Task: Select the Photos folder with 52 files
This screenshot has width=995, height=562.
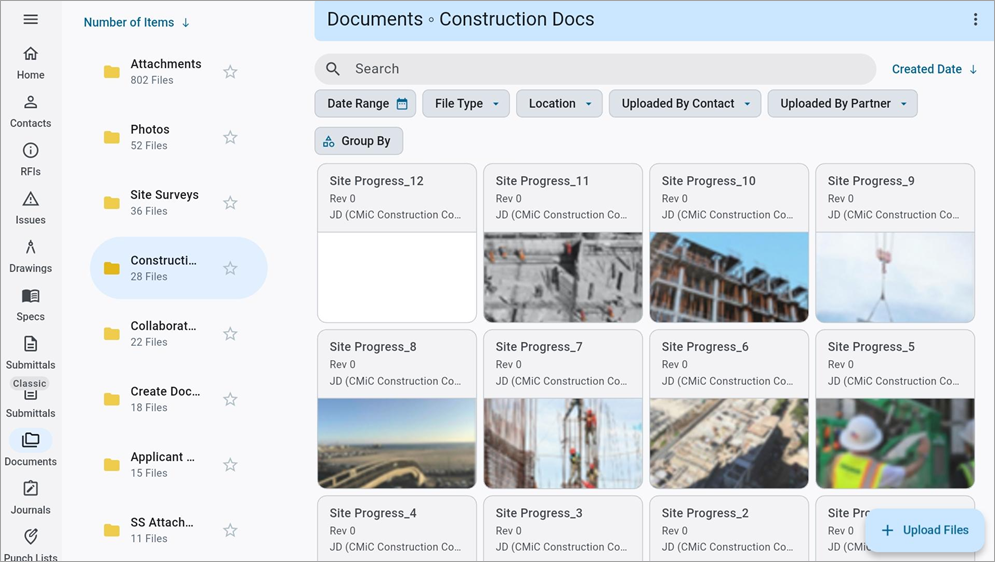Action: (x=178, y=137)
